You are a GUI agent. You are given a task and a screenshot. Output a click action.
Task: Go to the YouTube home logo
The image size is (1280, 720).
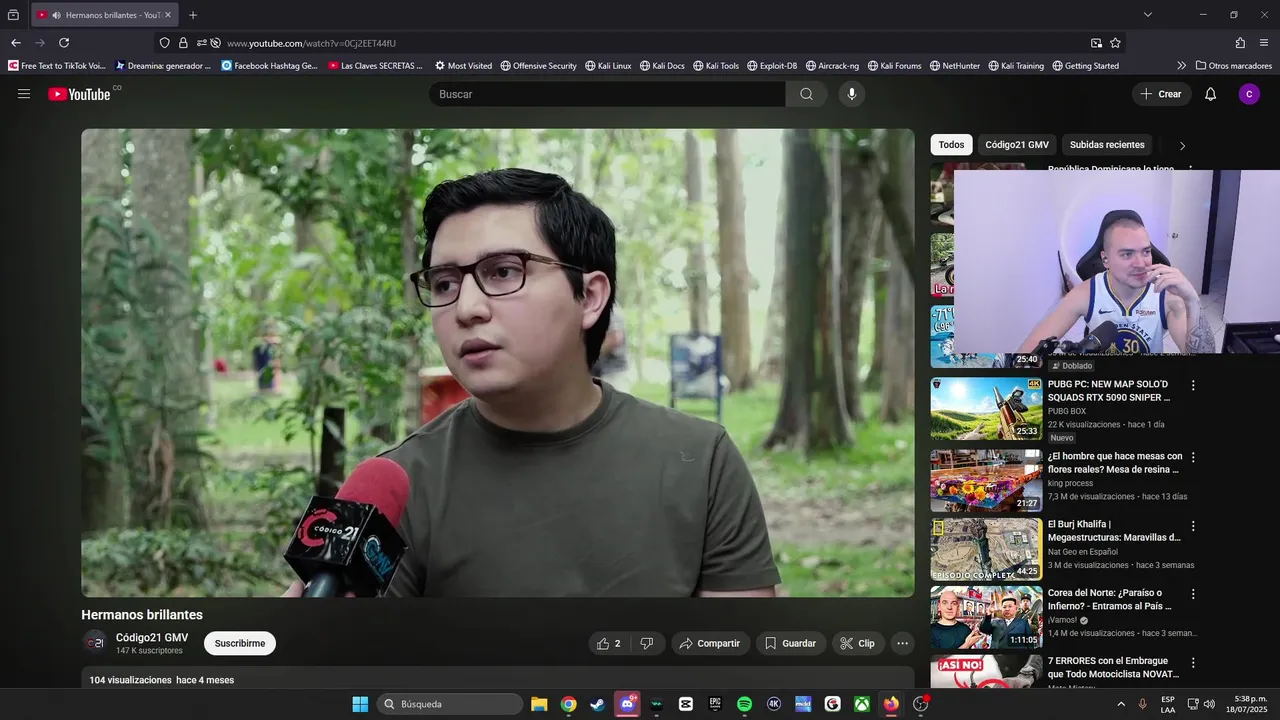[79, 94]
